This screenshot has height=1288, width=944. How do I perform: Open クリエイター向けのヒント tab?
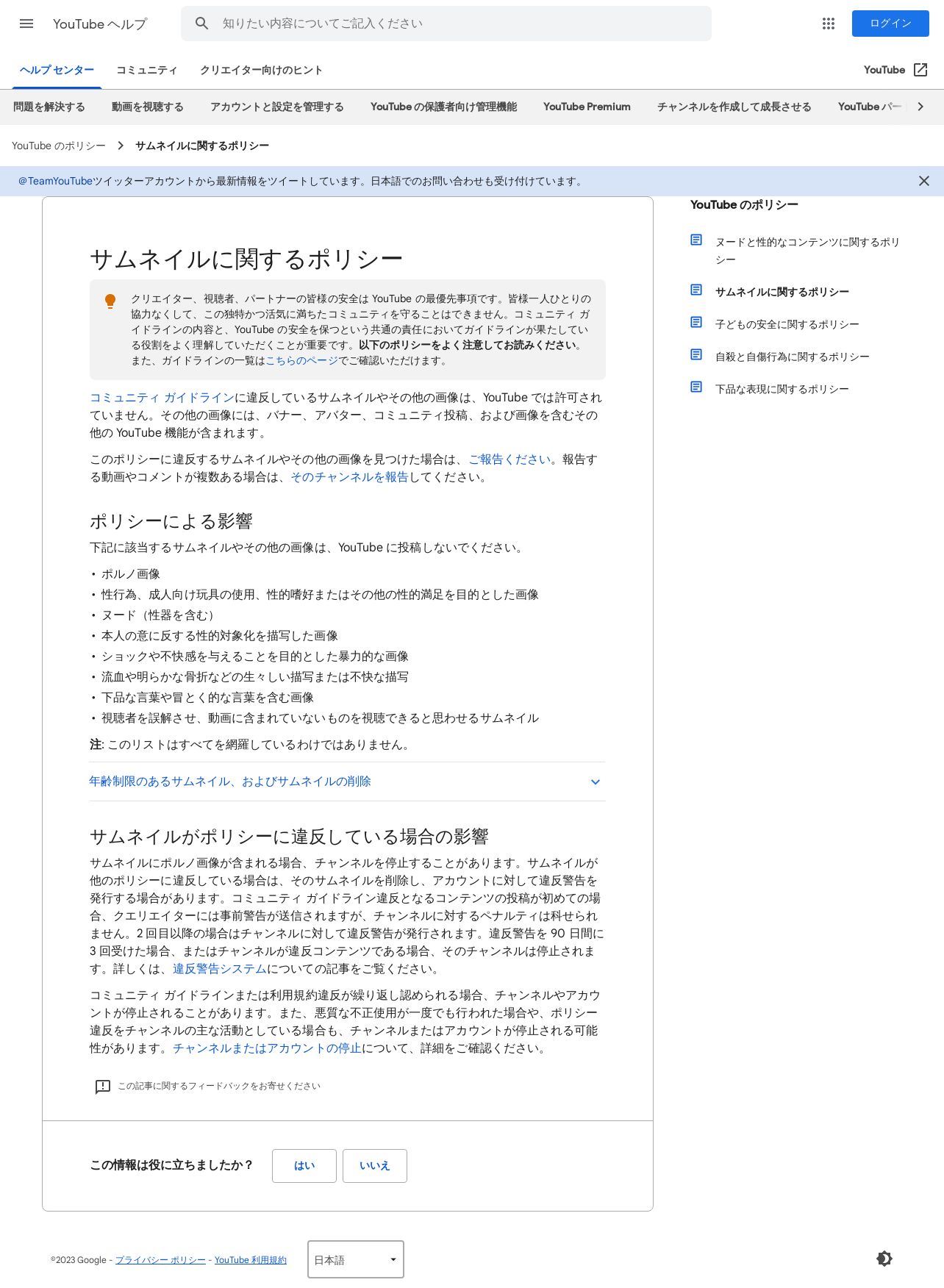coord(261,70)
